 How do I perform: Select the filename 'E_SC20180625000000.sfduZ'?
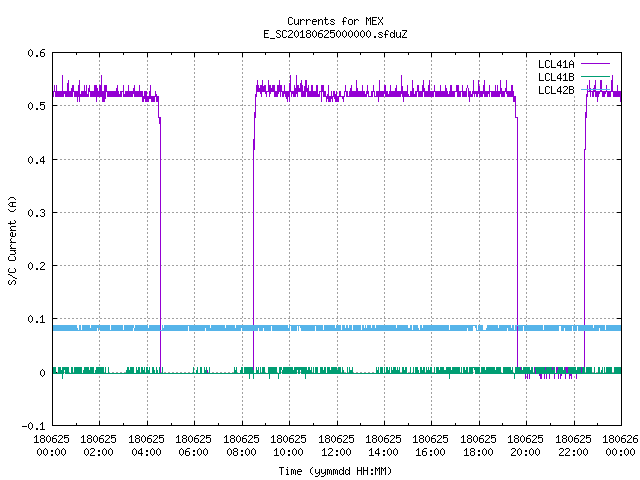(x=335, y=34)
